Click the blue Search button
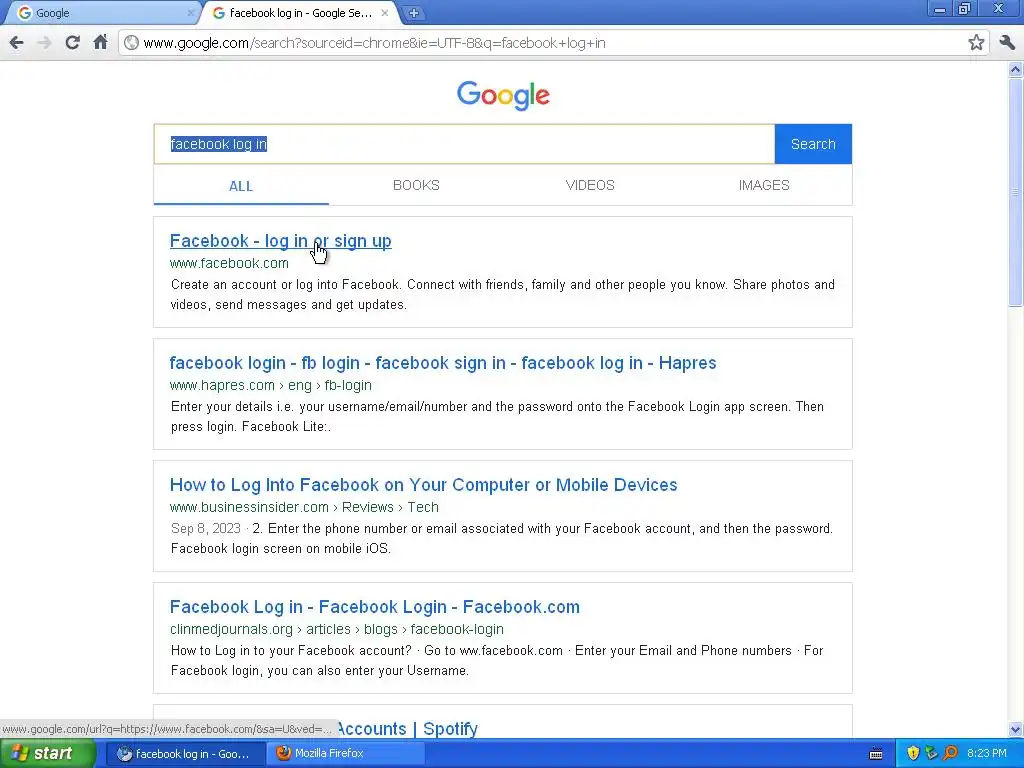 coord(813,144)
